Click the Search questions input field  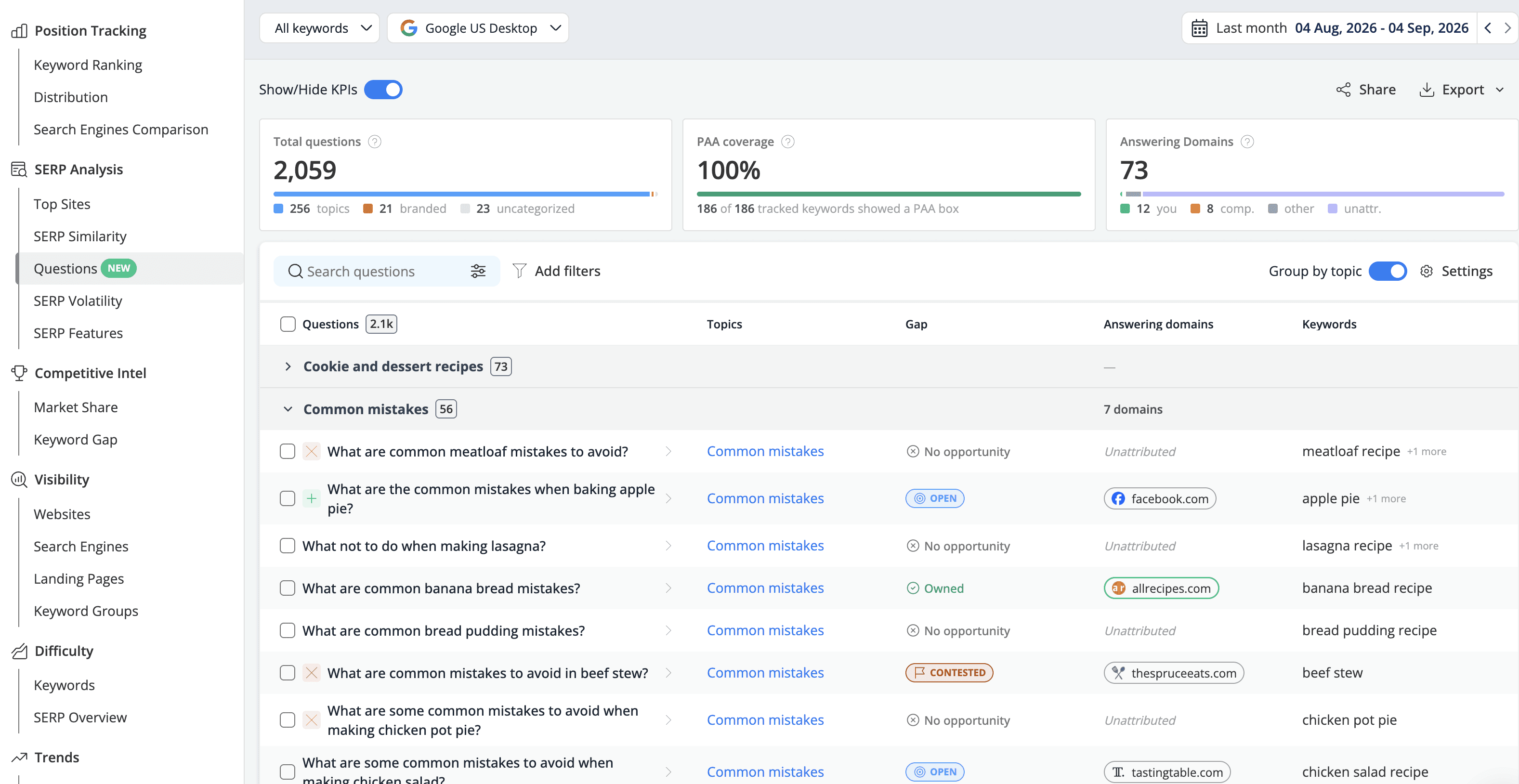386,271
